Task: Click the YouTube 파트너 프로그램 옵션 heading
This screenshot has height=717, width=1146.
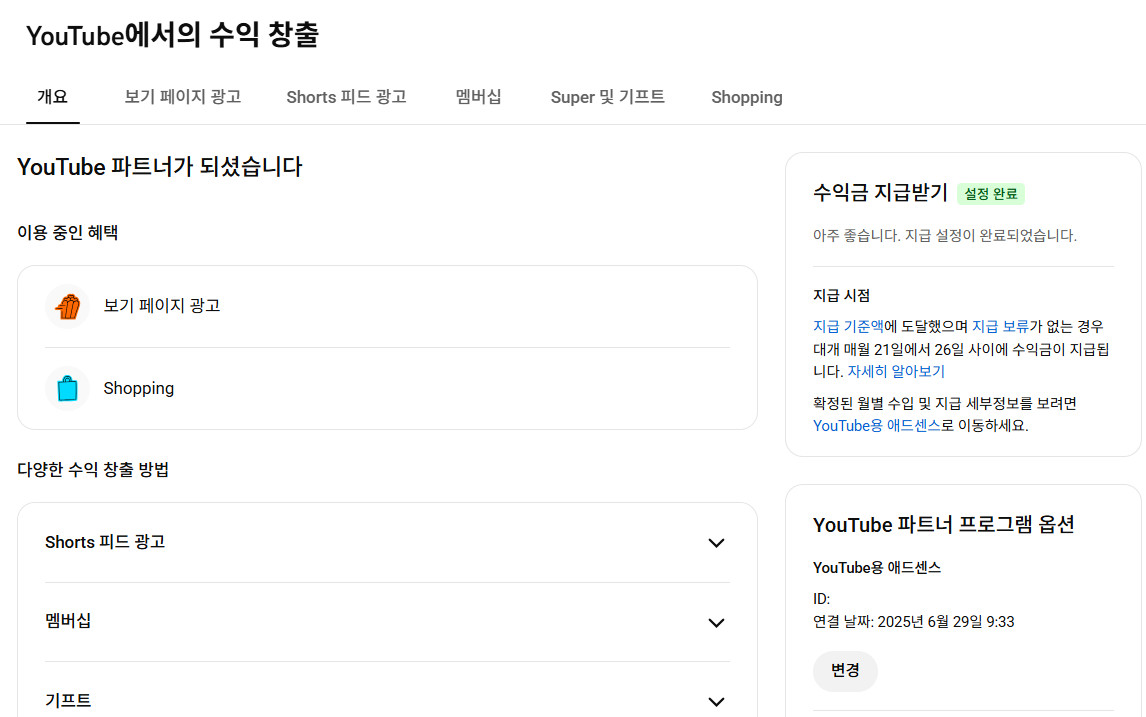Action: pyautogui.click(x=944, y=525)
